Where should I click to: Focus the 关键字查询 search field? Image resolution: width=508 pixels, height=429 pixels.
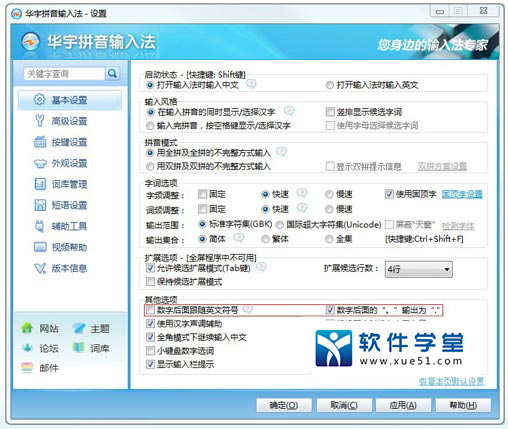pos(64,74)
